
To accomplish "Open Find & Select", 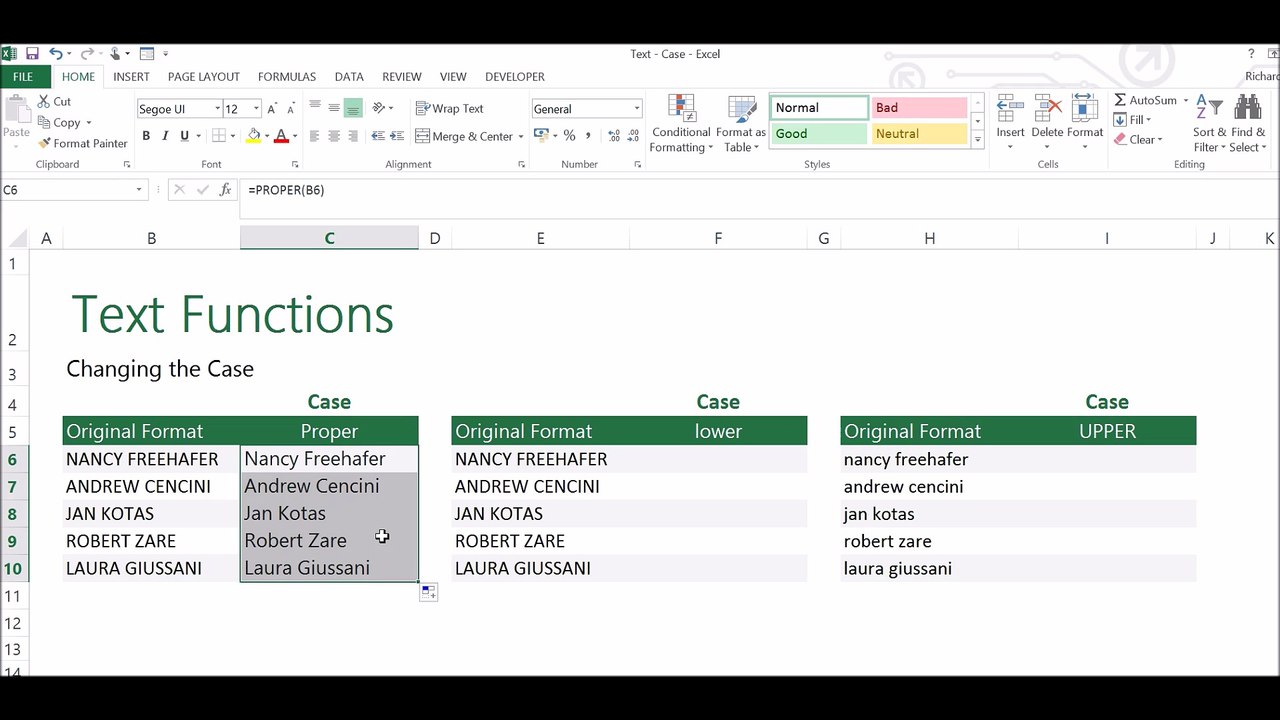I will 1248,124.
